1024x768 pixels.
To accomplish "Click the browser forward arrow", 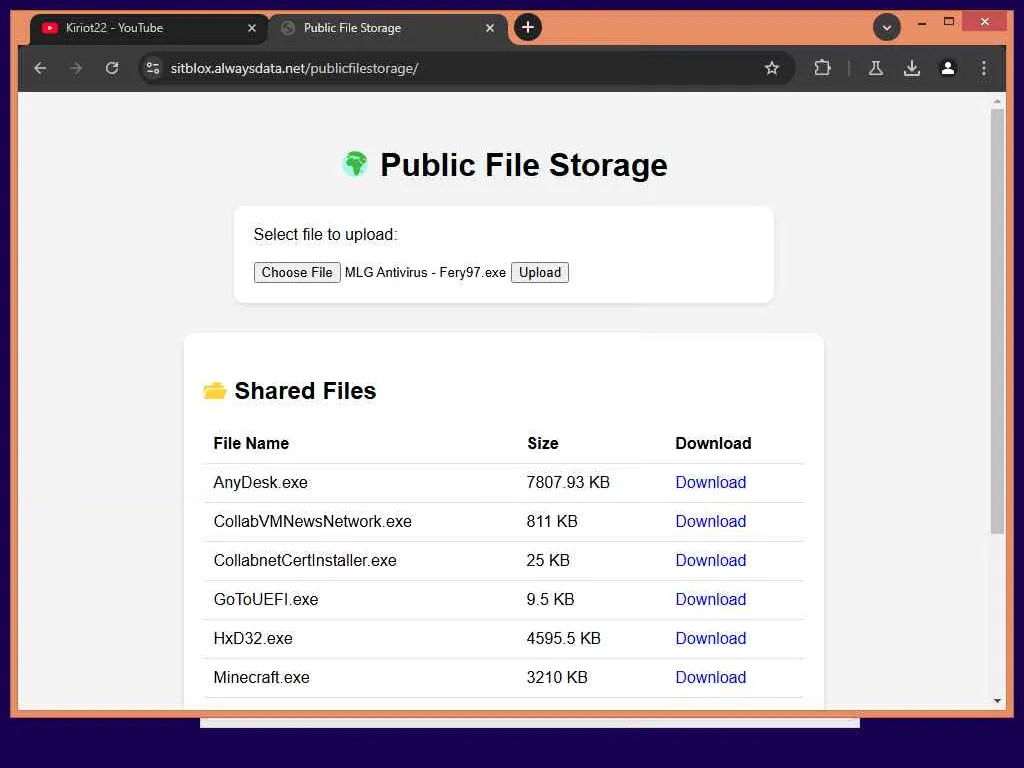I will click(76, 68).
